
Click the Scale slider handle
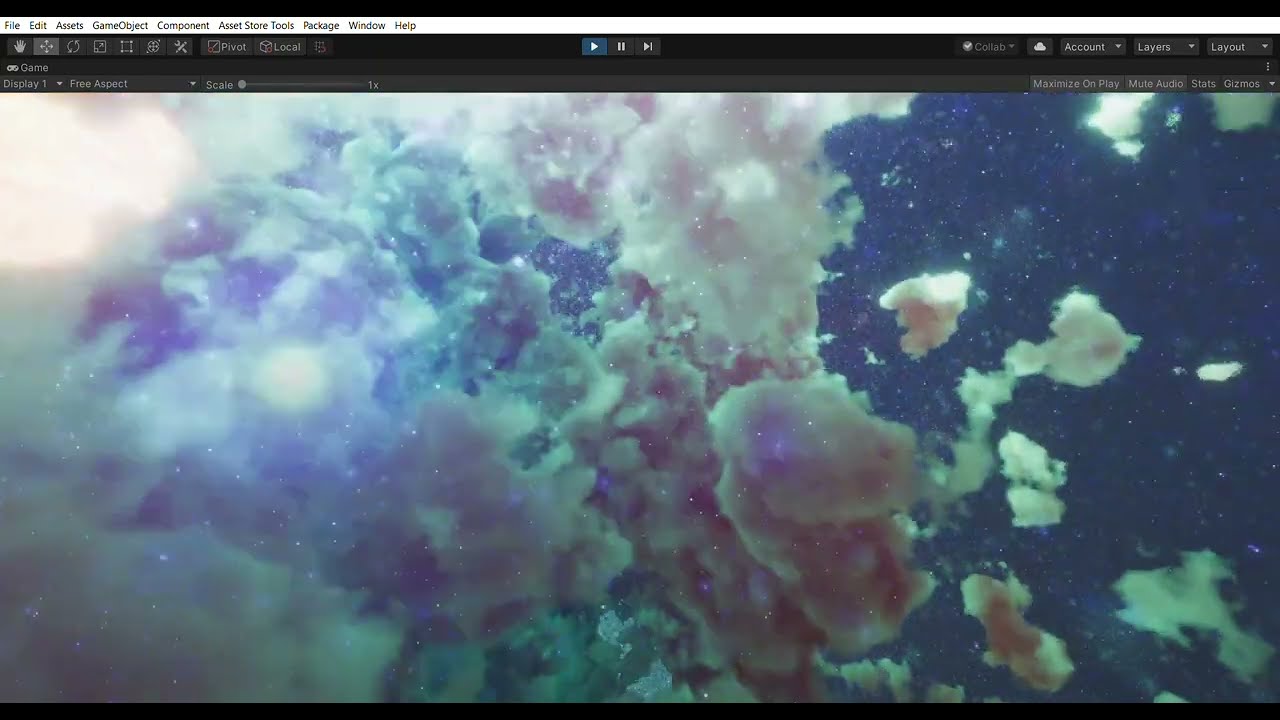242,85
